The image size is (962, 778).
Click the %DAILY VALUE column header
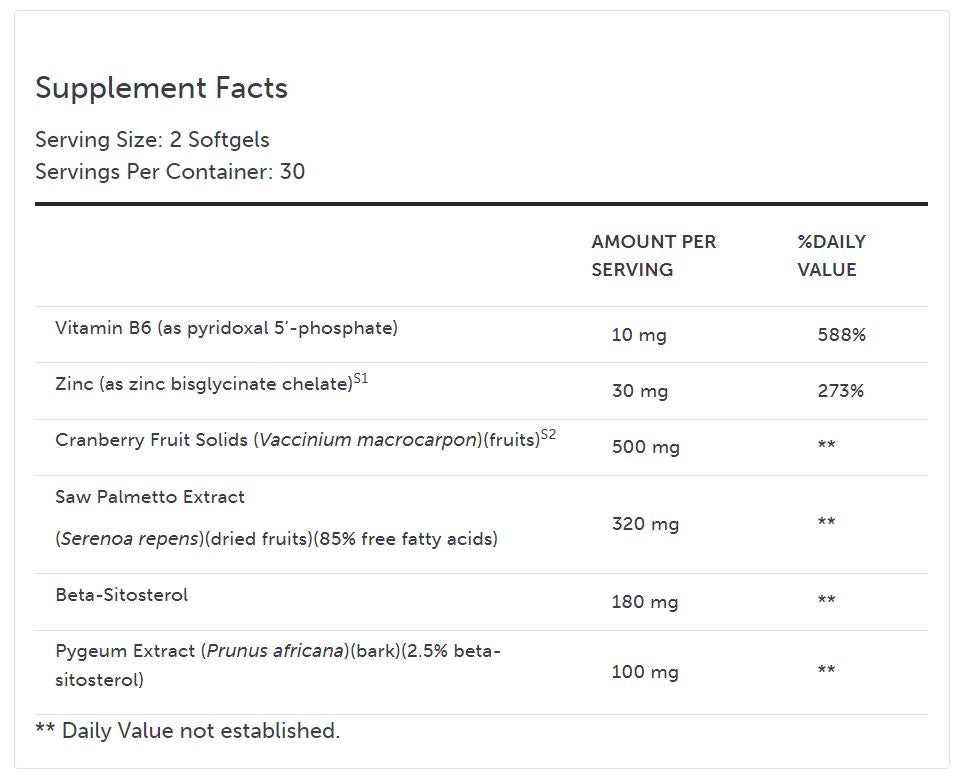(831, 255)
